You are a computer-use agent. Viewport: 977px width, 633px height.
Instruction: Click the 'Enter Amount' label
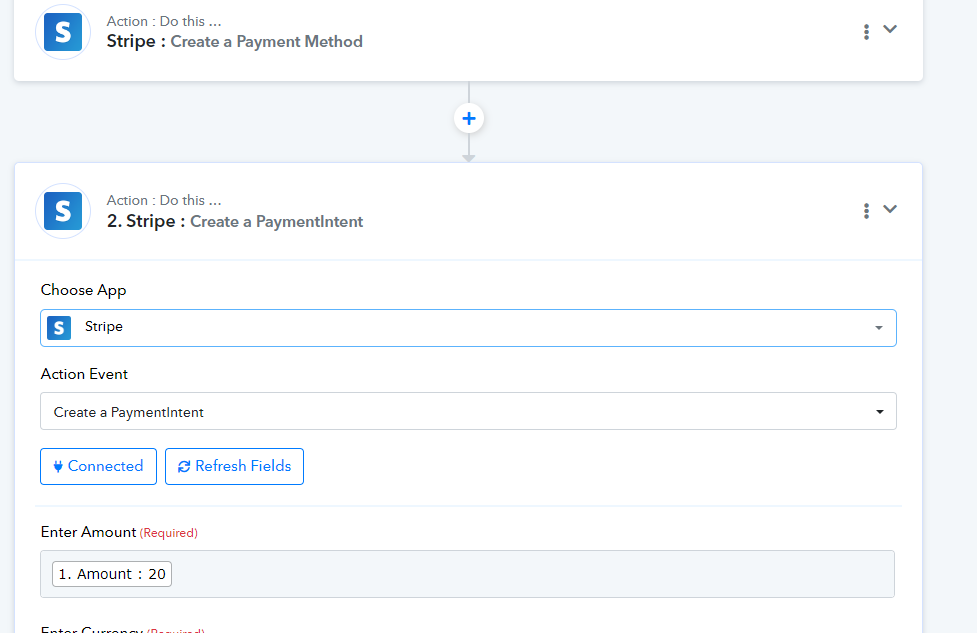point(88,532)
